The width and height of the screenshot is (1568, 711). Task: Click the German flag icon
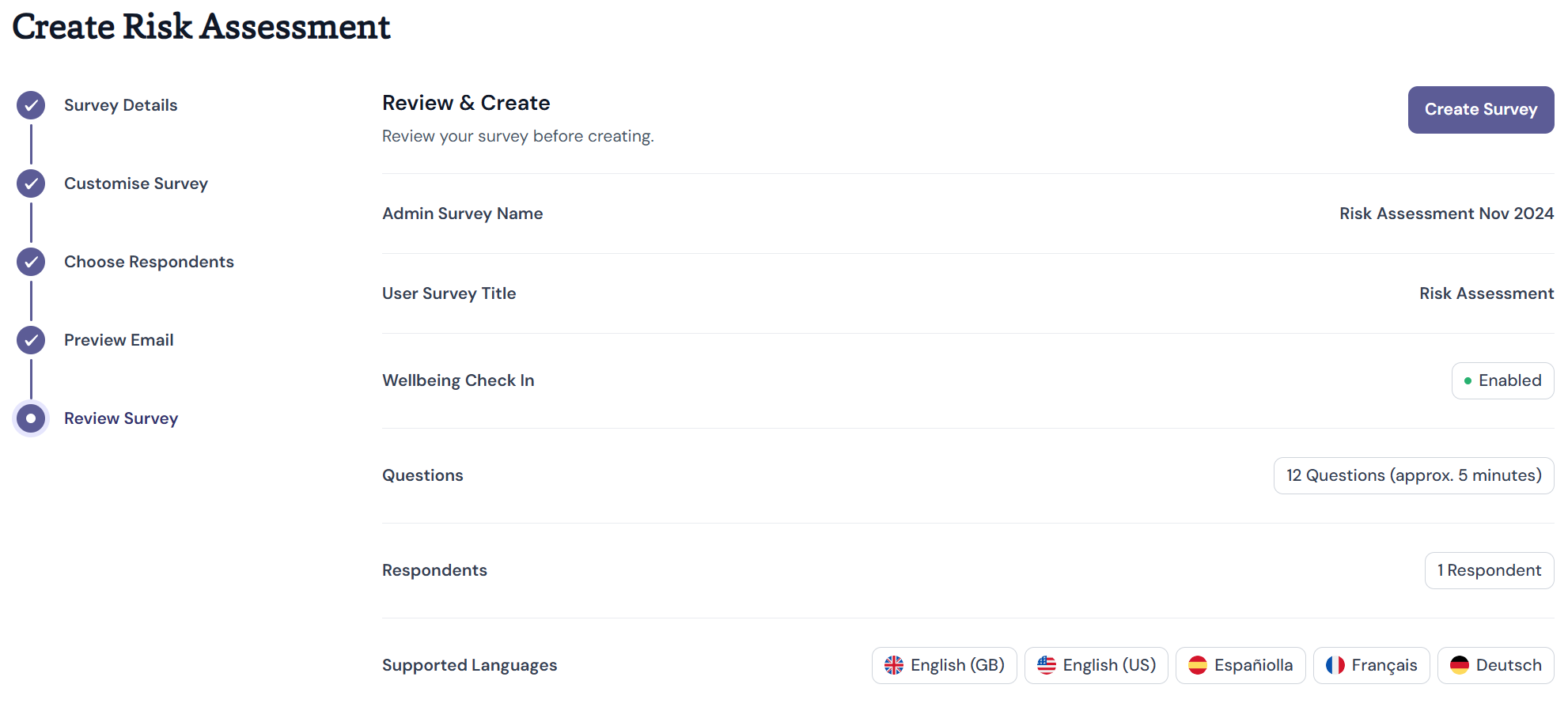pos(1460,665)
